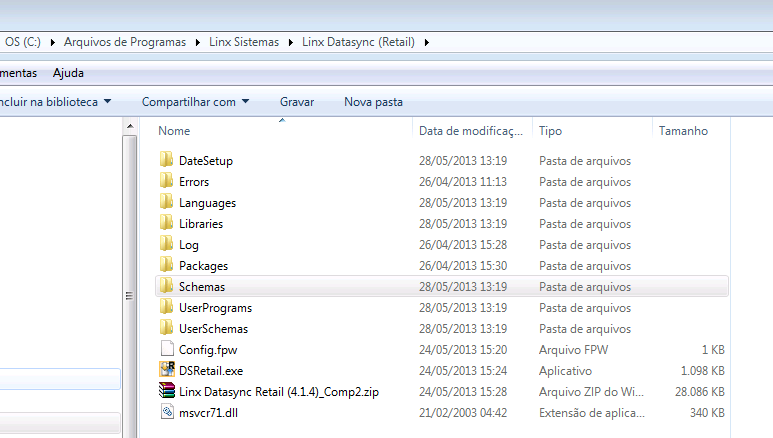Screen dimensions: 773x438
Task: Select Linx Datasync Retail (4.1.4)_Comp2.zip name
Action: (x=279, y=392)
